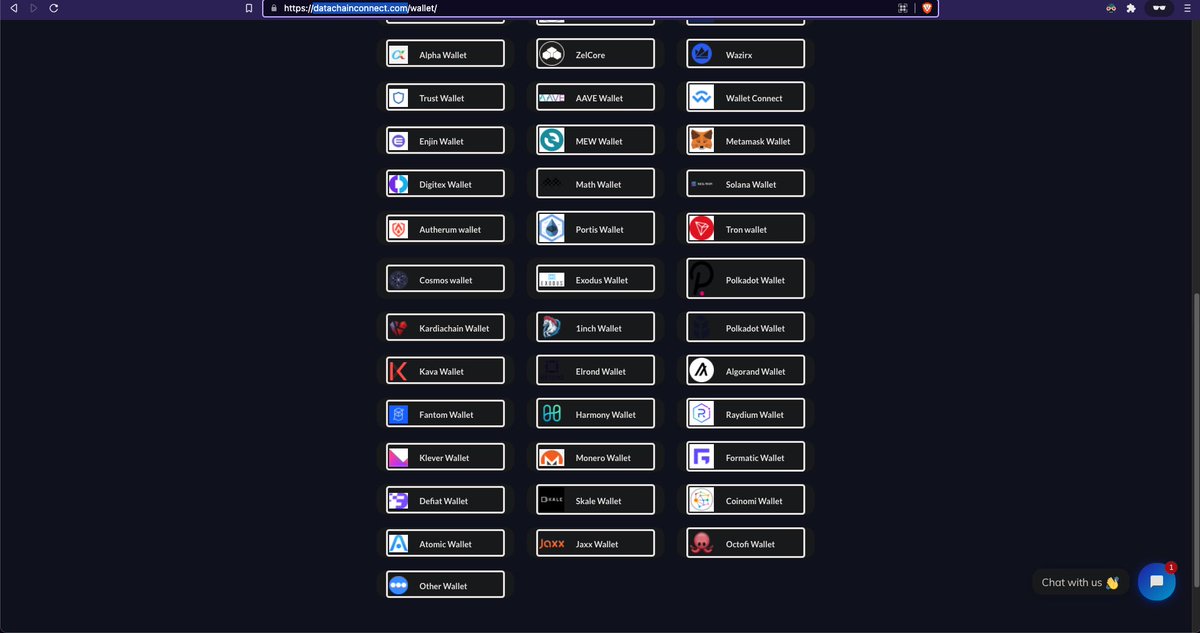Click the Tron wallet red icon
Viewport: 1200px width, 633px height.
point(702,229)
